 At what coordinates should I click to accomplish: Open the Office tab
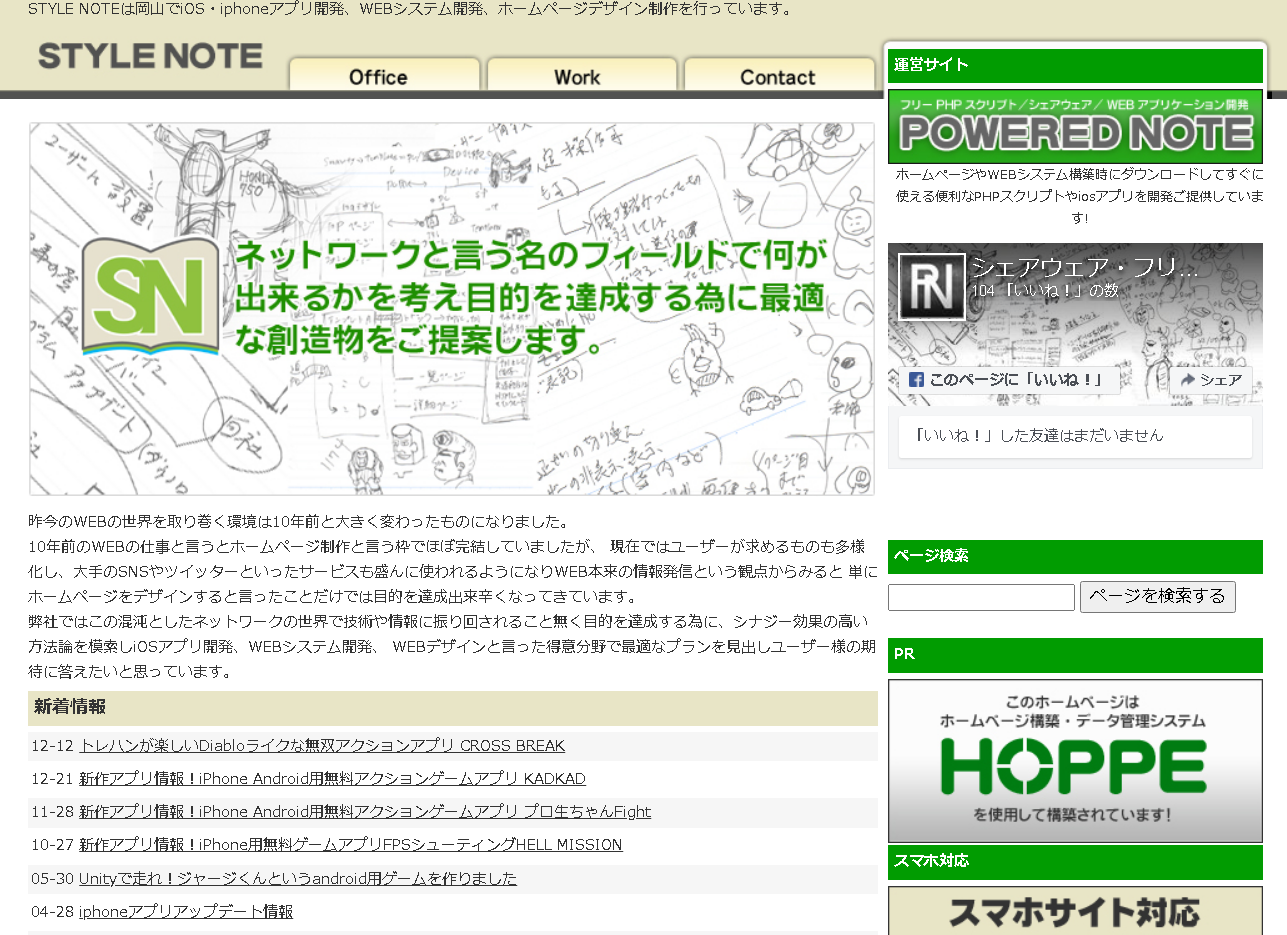386,75
